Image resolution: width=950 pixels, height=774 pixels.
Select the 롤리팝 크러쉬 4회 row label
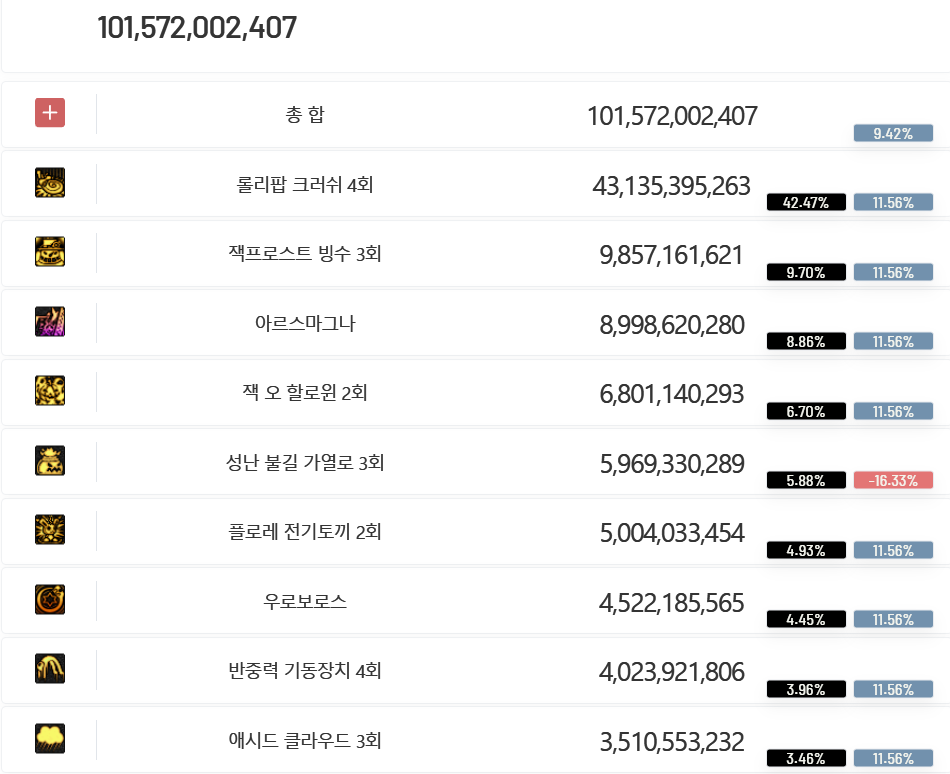(x=305, y=184)
